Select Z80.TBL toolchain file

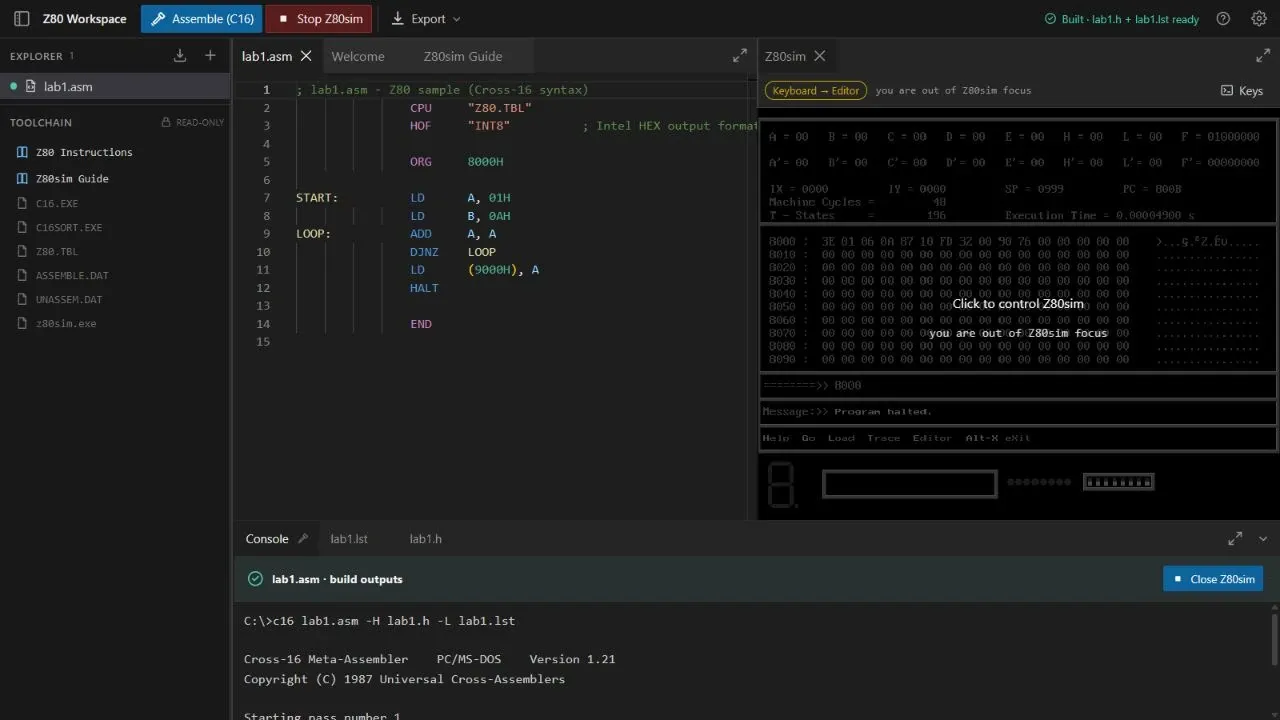[x=57, y=251]
